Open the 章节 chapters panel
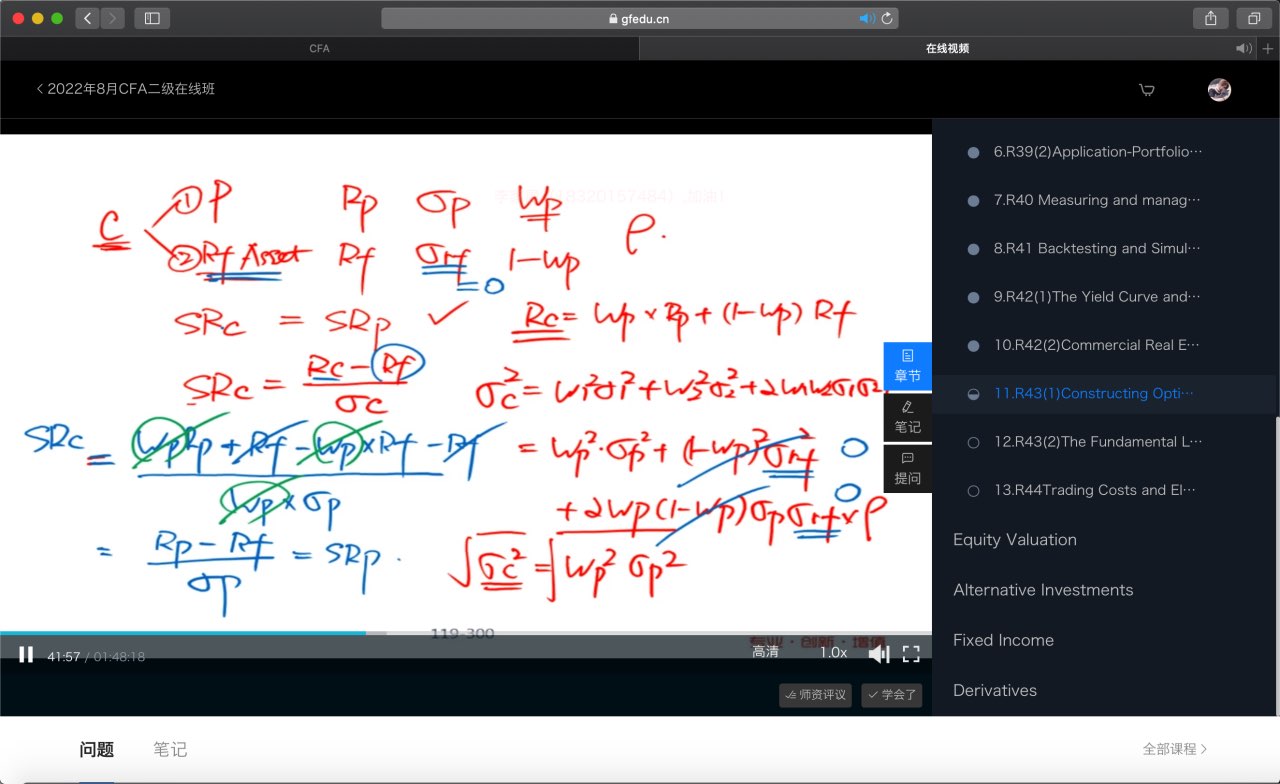Screen dimensions: 1280x784 (x=908, y=366)
